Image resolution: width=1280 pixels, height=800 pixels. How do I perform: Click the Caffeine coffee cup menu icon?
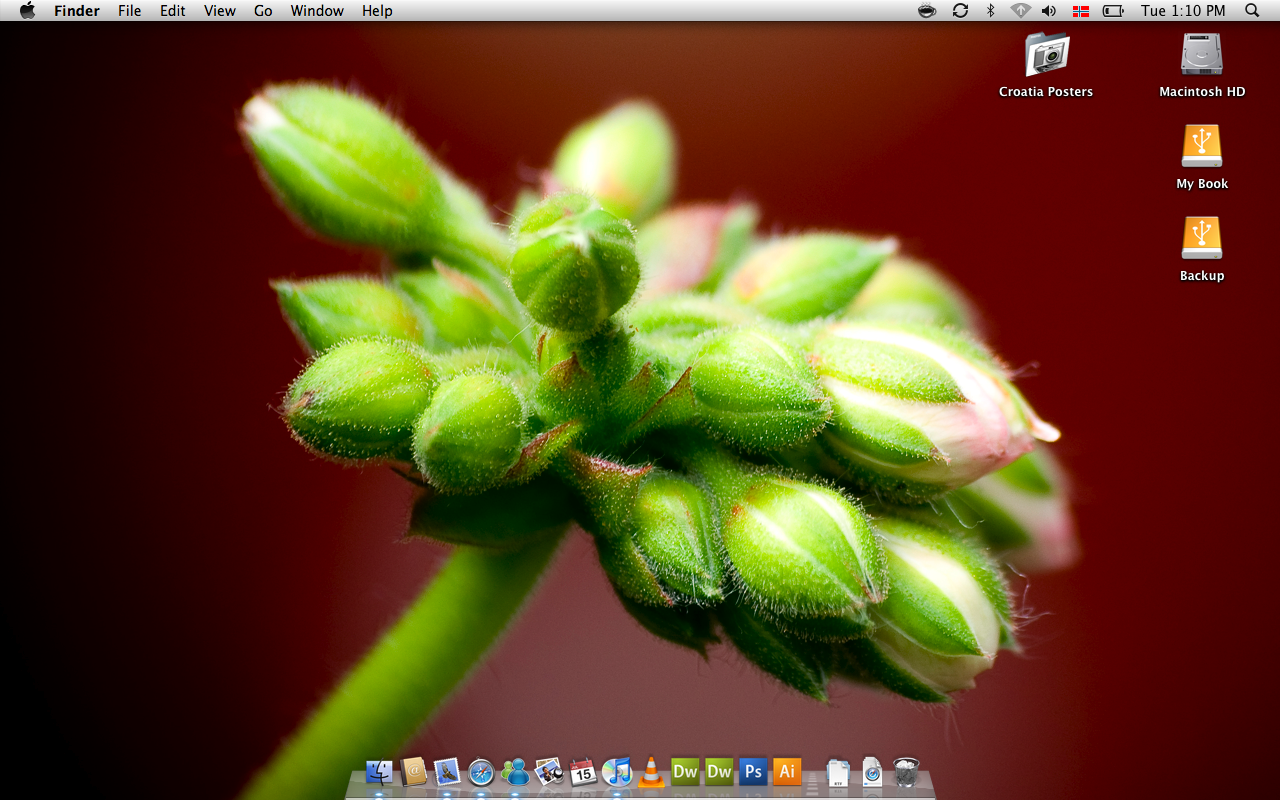point(927,11)
